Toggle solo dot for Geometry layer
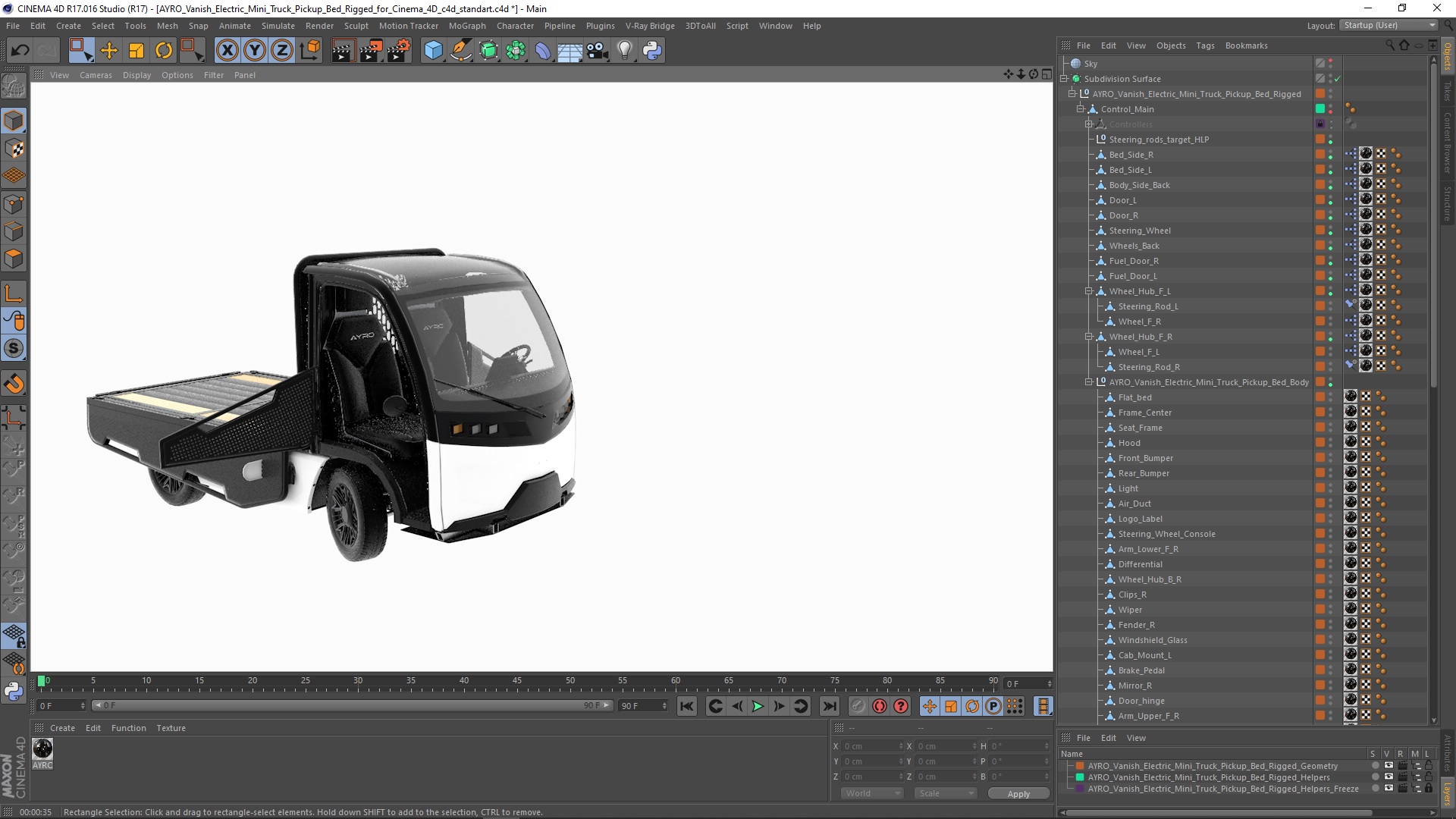 pos(1376,766)
